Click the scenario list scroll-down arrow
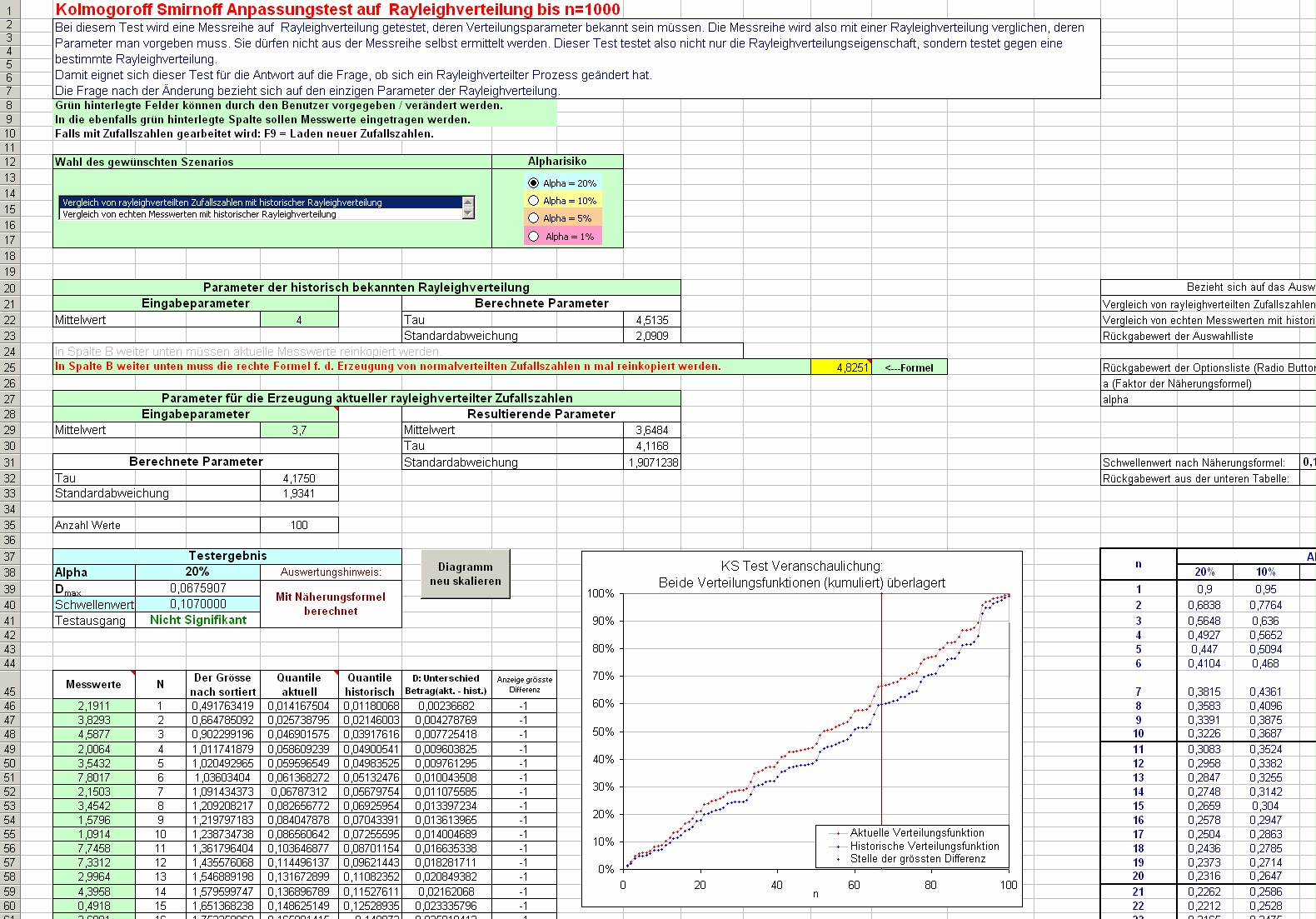1316x919 pixels. coord(468,214)
